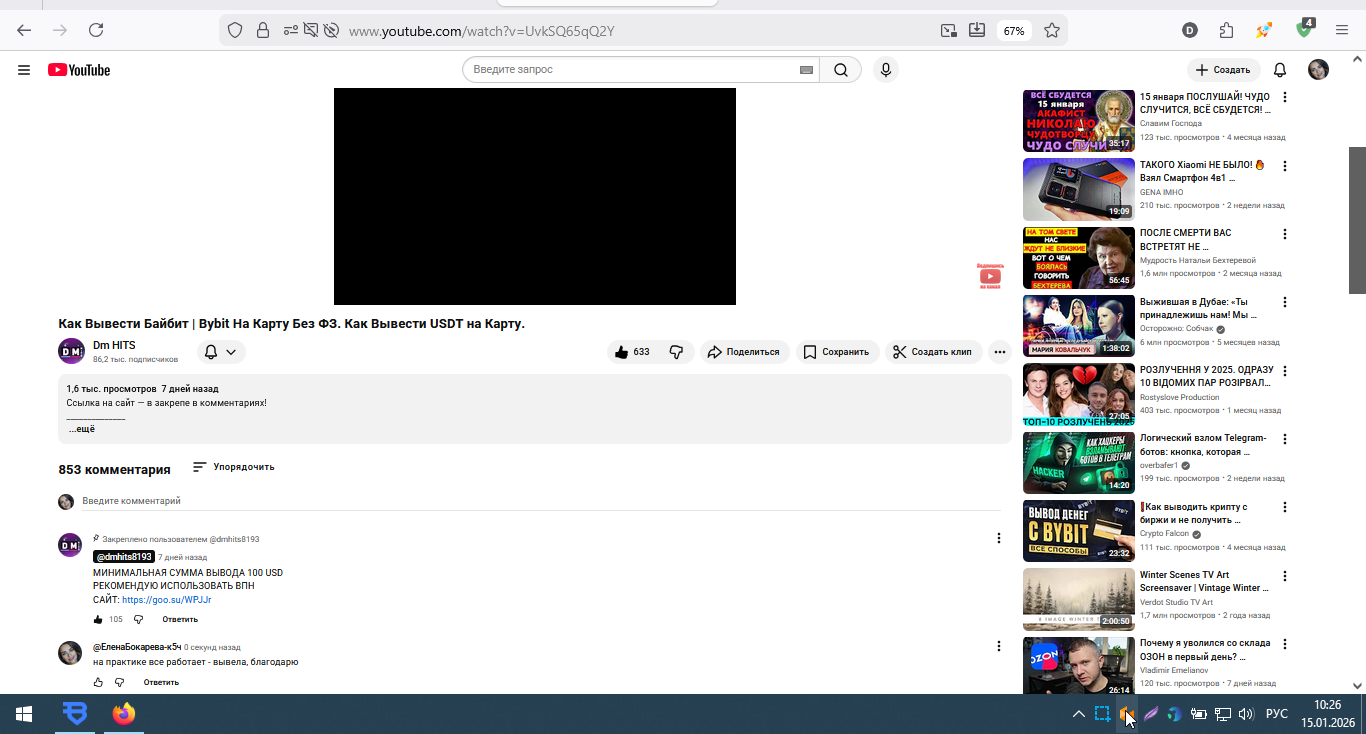The image size is (1366, 734).
Task: Open the Winter Scenes TV Art thumbnail
Action: (x=1079, y=599)
